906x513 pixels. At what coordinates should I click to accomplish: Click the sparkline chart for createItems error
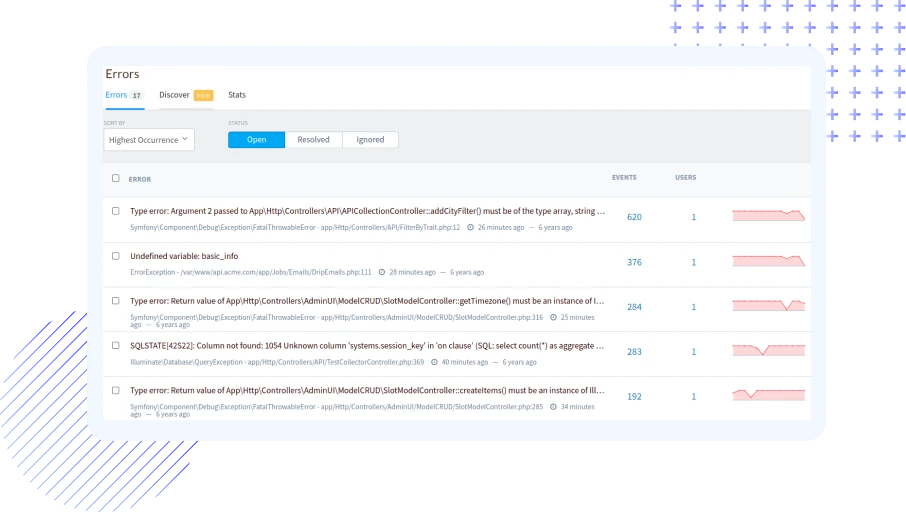[768, 395]
